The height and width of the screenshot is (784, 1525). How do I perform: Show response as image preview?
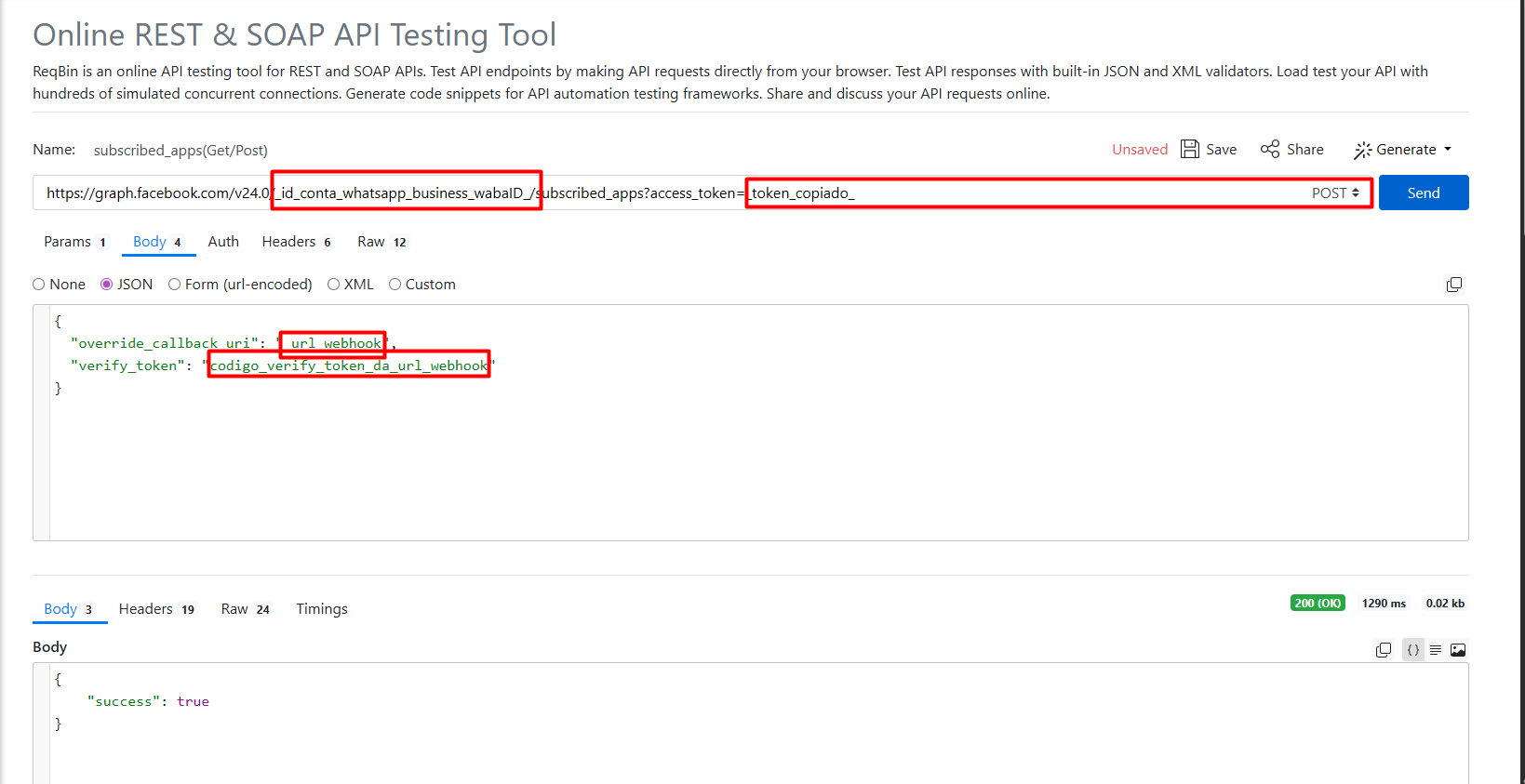coord(1458,650)
